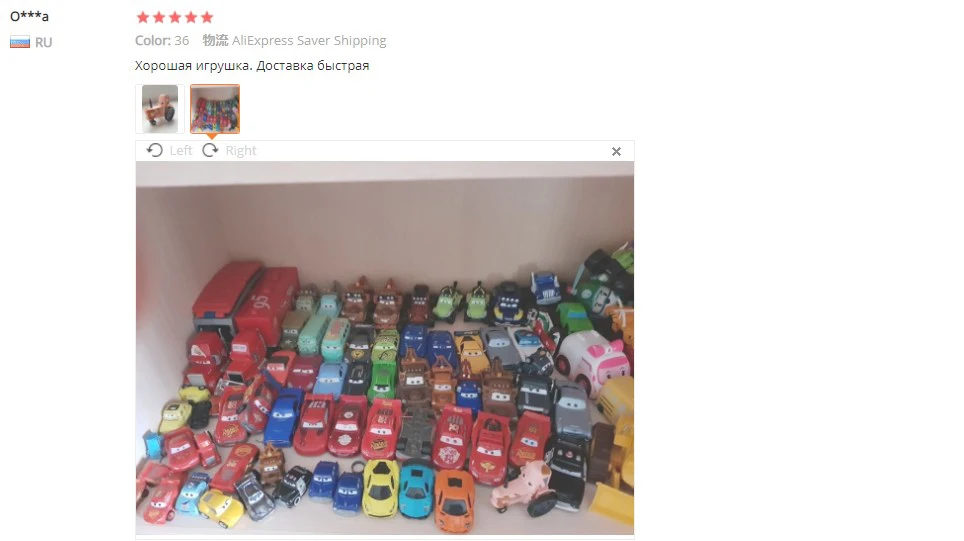Screen dimensions: 964x541
Task: Click the AliExpress Saver Shipping text
Action: [309, 41]
